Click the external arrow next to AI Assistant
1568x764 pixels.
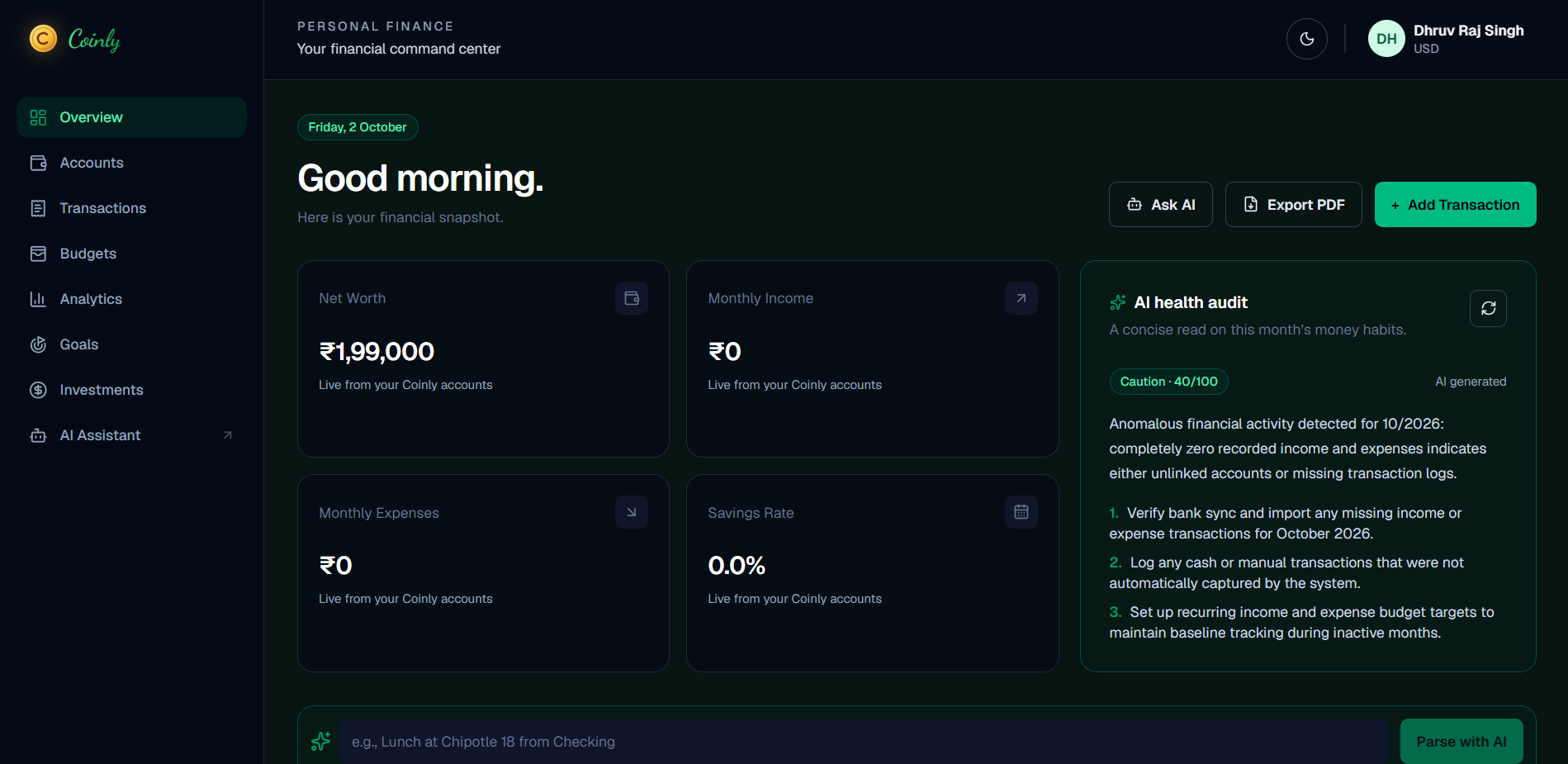[228, 435]
